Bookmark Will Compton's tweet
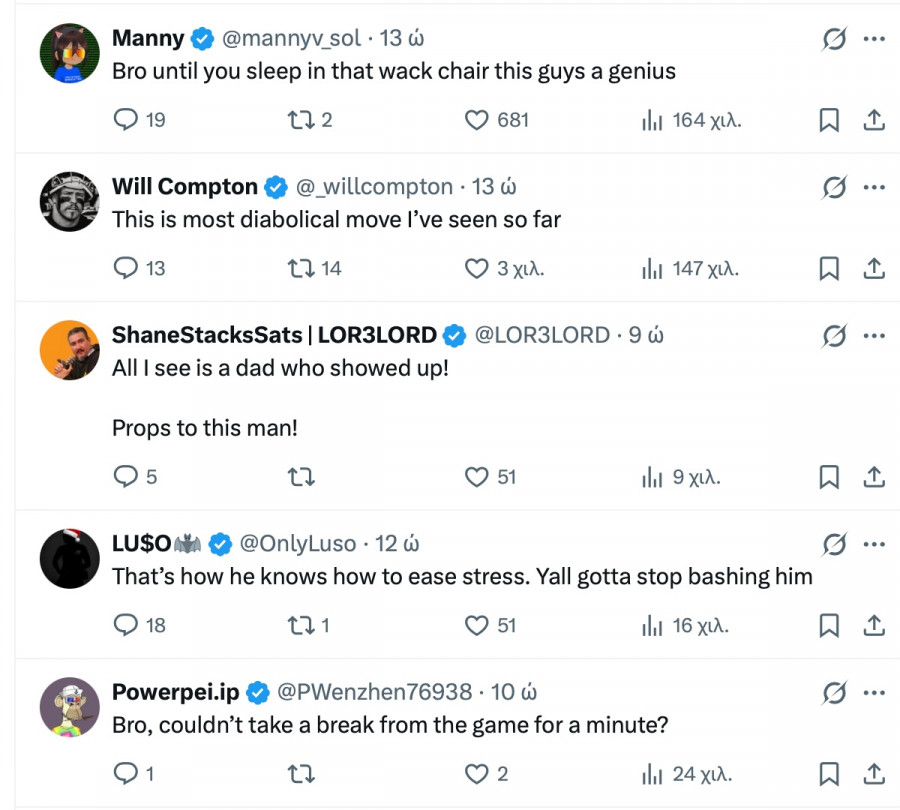 [829, 268]
